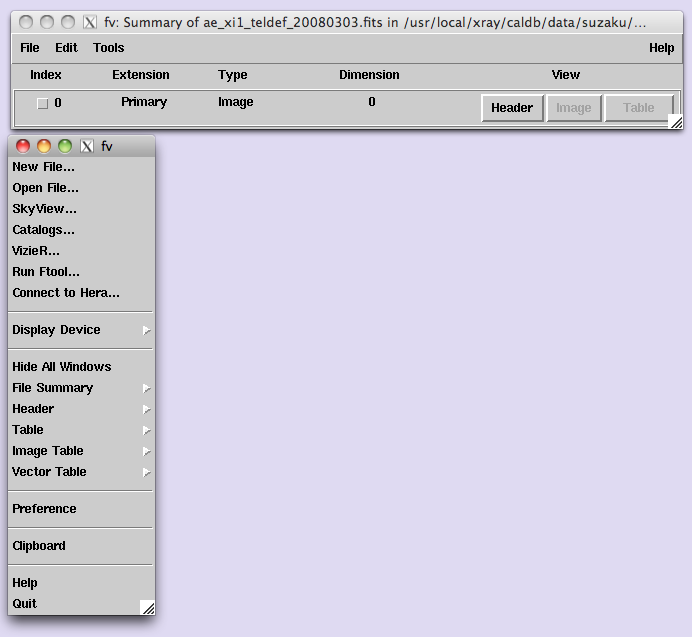
Task: Click the greyed Image view button
Action: [x=574, y=108]
